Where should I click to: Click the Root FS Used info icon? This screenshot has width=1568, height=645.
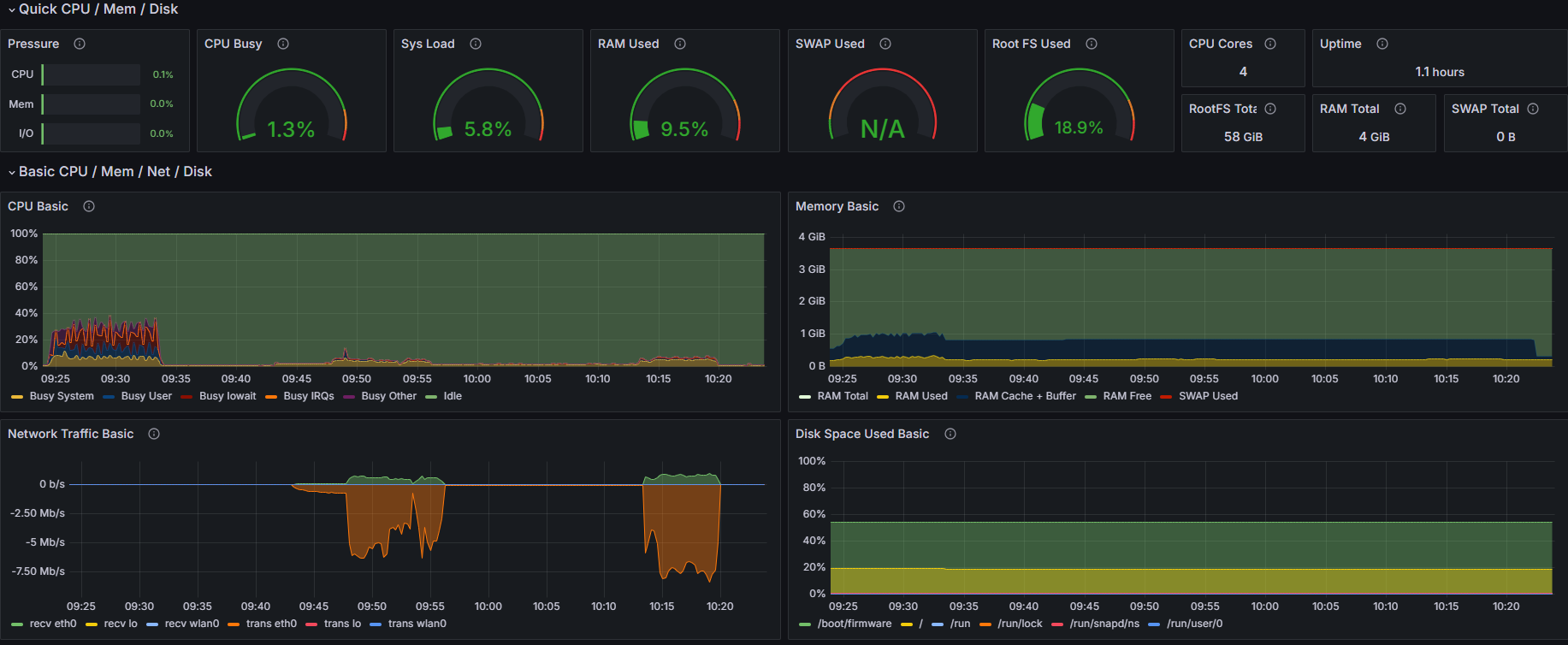(1092, 44)
